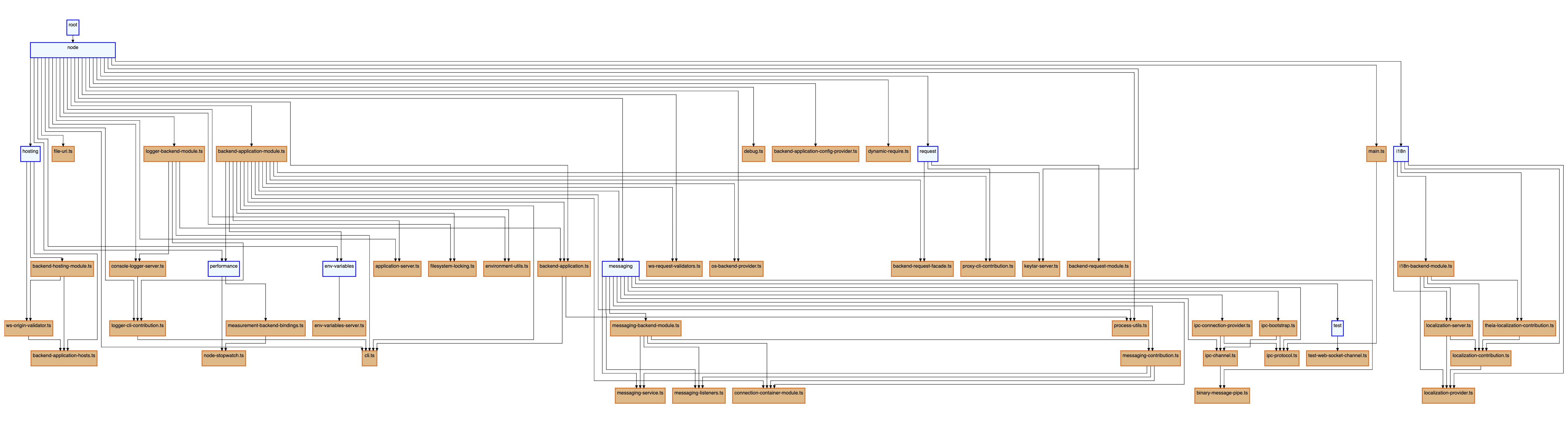The image size is (1568, 441).
Task: Click ipc-bootstrap.ts node
Action: (1278, 328)
